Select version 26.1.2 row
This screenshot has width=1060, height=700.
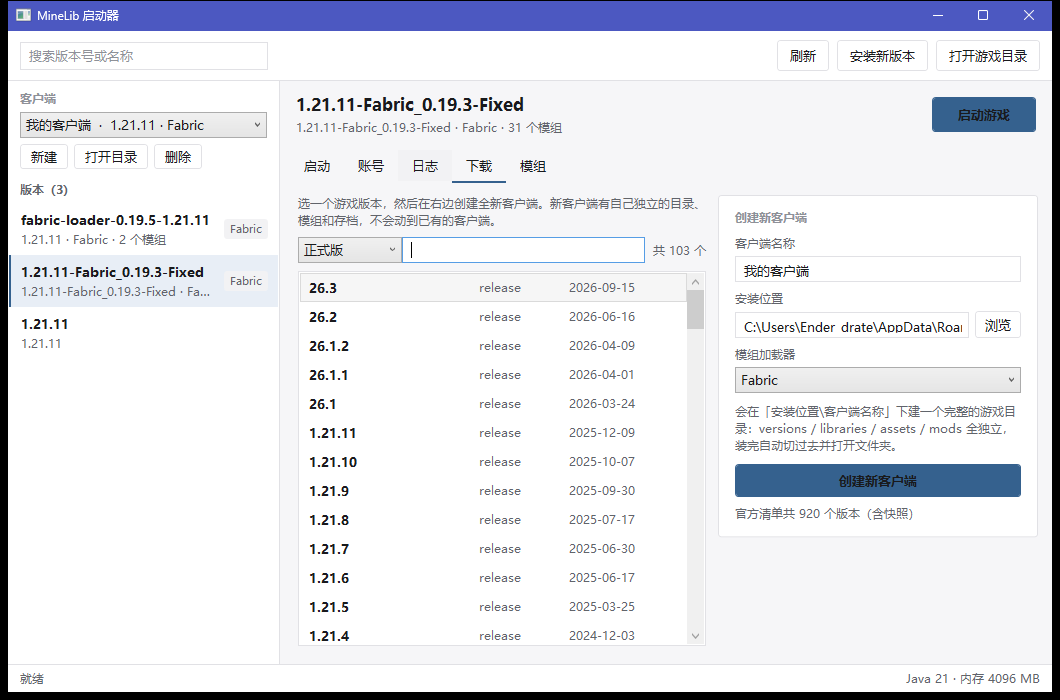point(493,346)
